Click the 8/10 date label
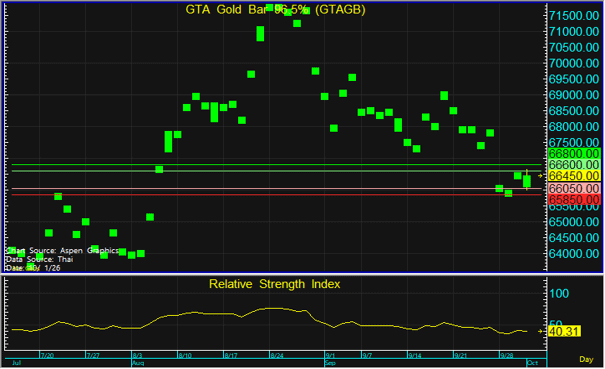The image size is (605, 369). click(x=185, y=355)
